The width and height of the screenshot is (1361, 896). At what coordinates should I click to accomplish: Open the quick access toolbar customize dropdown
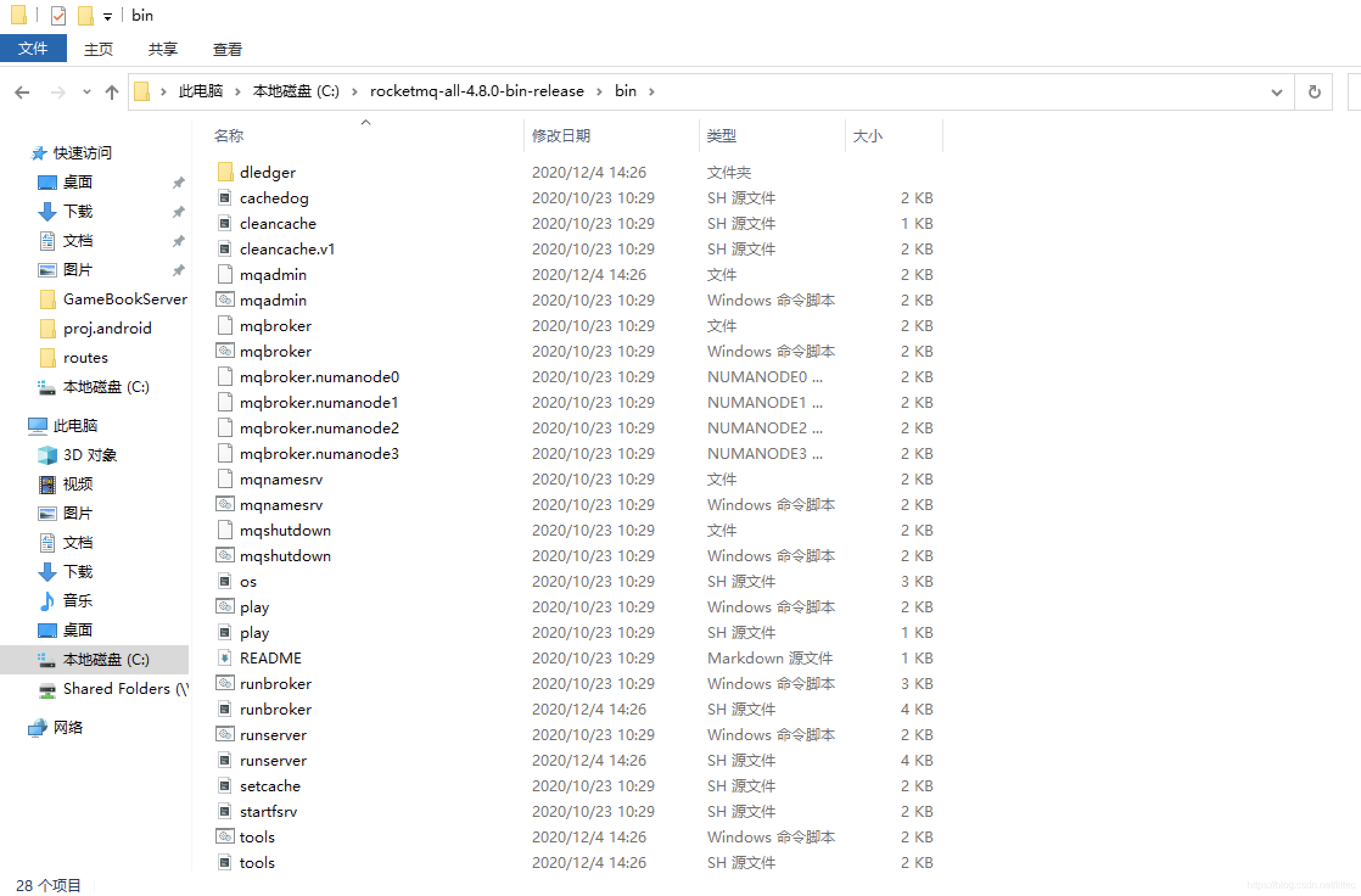click(x=108, y=17)
